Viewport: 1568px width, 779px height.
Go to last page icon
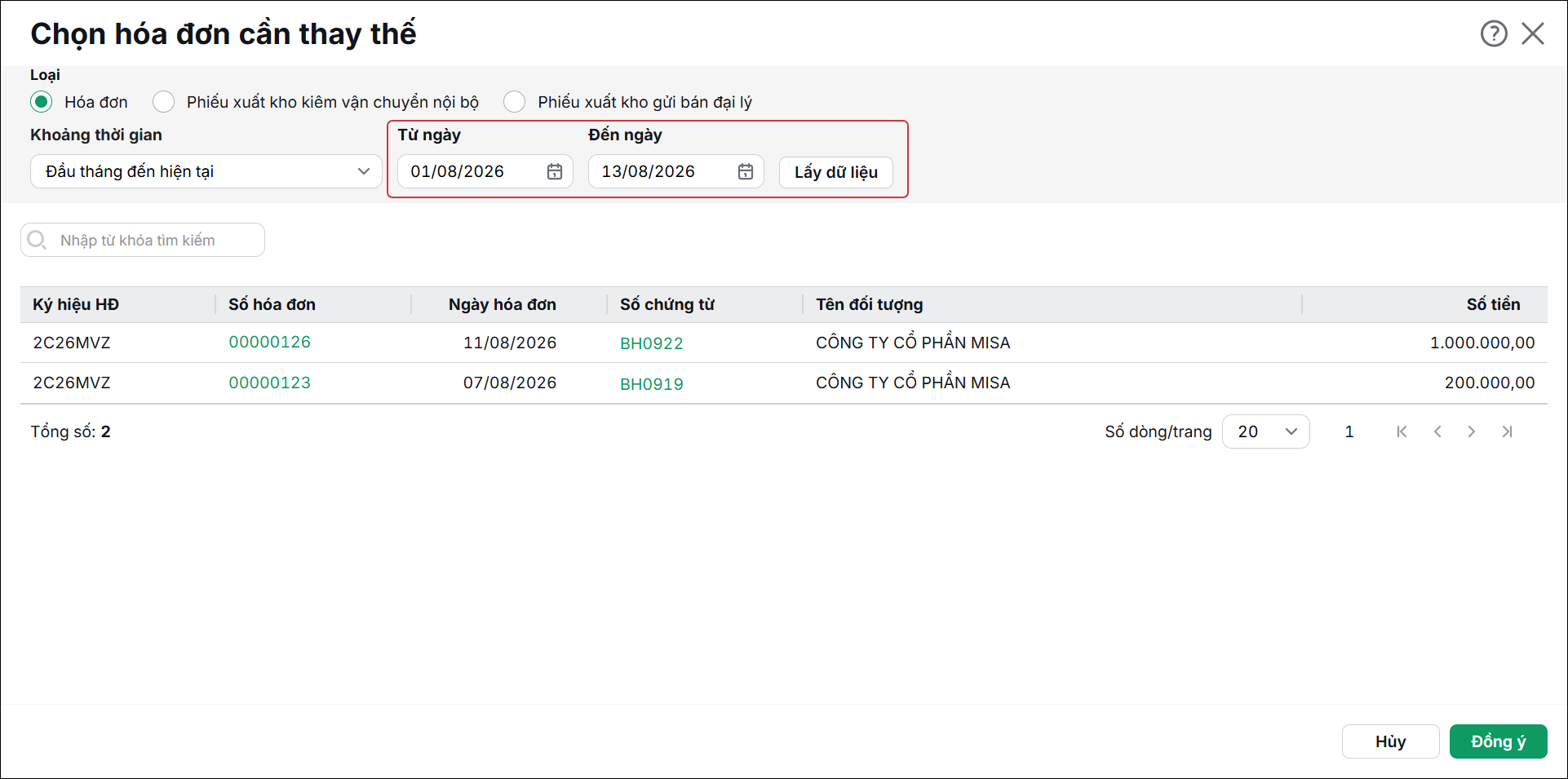click(x=1507, y=432)
